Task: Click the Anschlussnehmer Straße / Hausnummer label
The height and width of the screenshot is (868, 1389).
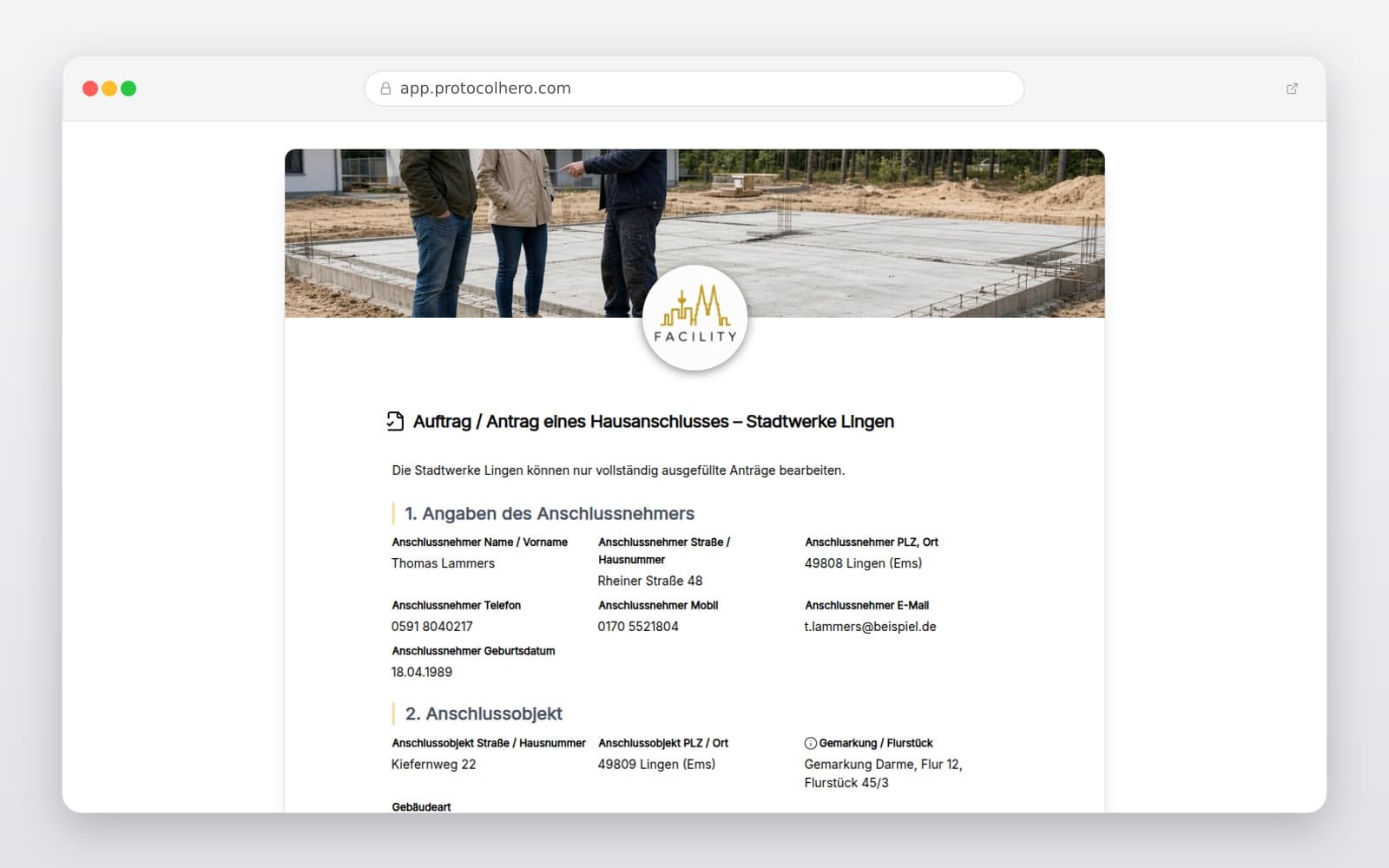Action: [x=664, y=551]
